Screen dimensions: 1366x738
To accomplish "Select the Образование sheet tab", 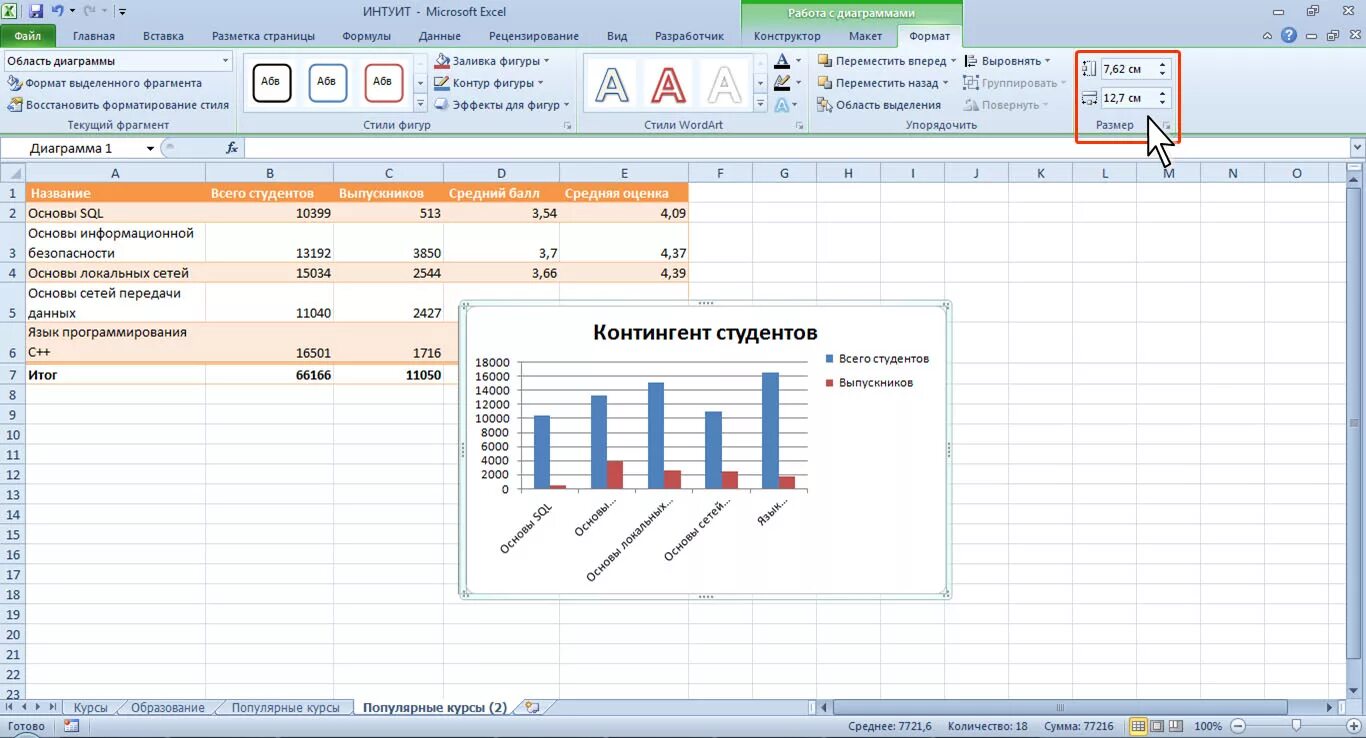I will click(x=168, y=707).
